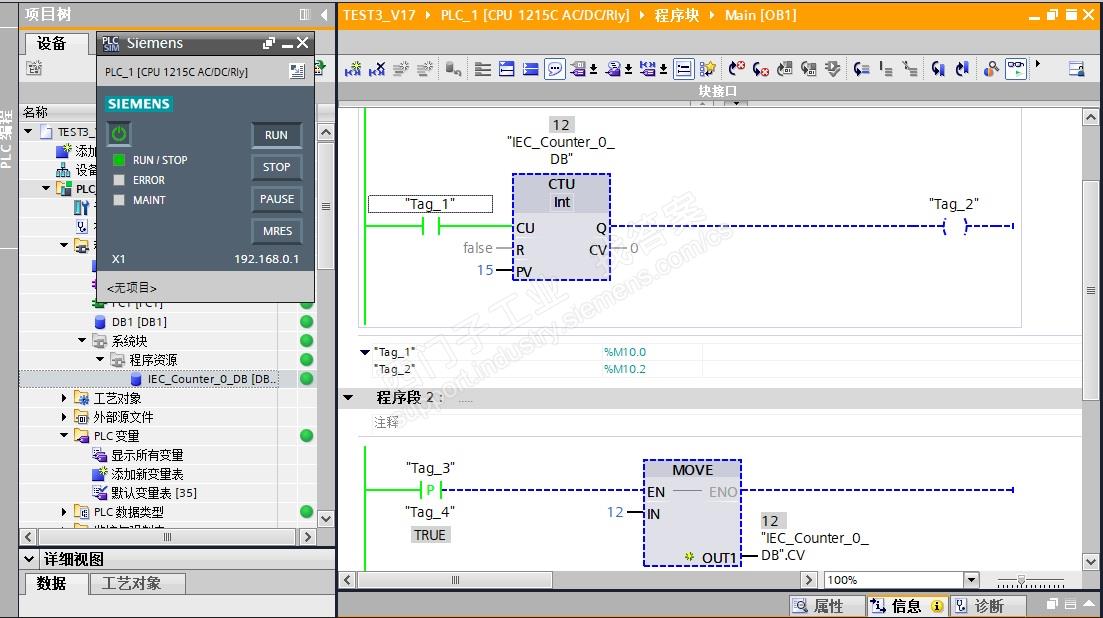Collapse 程序段 2 network
This screenshot has height=618, width=1103.
348,397
